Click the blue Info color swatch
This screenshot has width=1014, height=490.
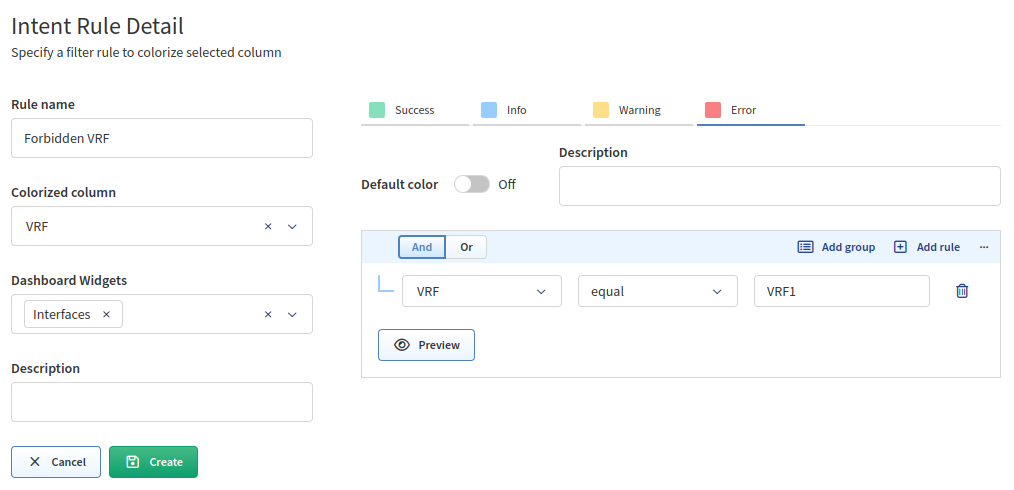489,110
